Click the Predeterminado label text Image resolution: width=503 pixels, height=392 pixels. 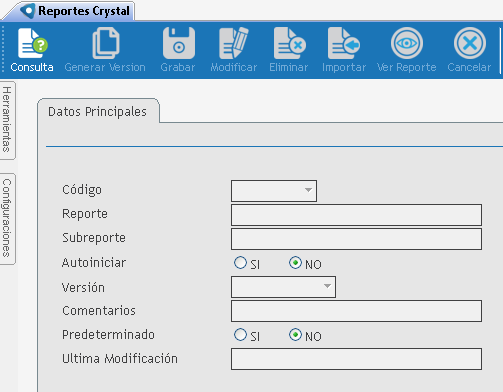tap(108, 334)
